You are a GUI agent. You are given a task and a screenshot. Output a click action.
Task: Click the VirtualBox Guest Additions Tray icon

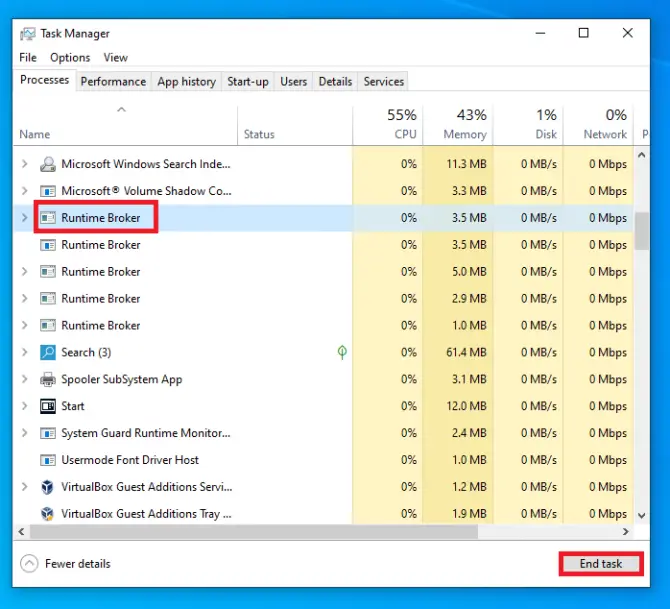[47, 514]
